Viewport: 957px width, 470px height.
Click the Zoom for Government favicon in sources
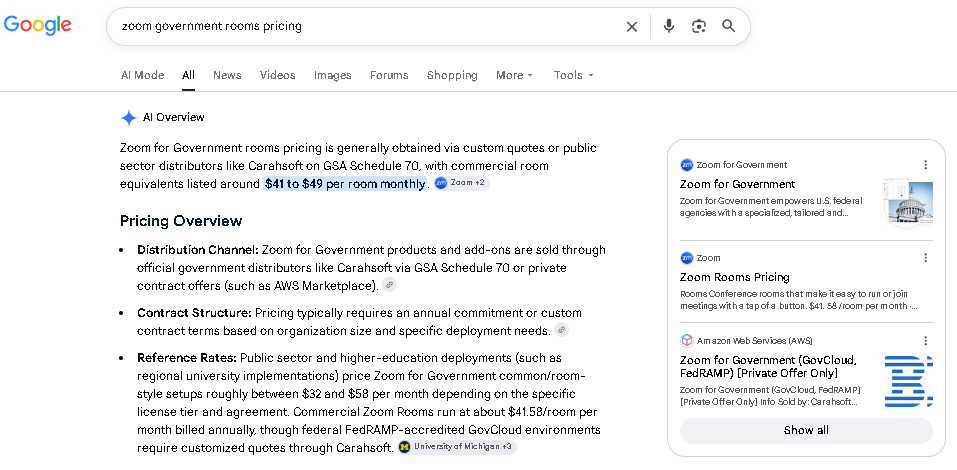point(687,165)
